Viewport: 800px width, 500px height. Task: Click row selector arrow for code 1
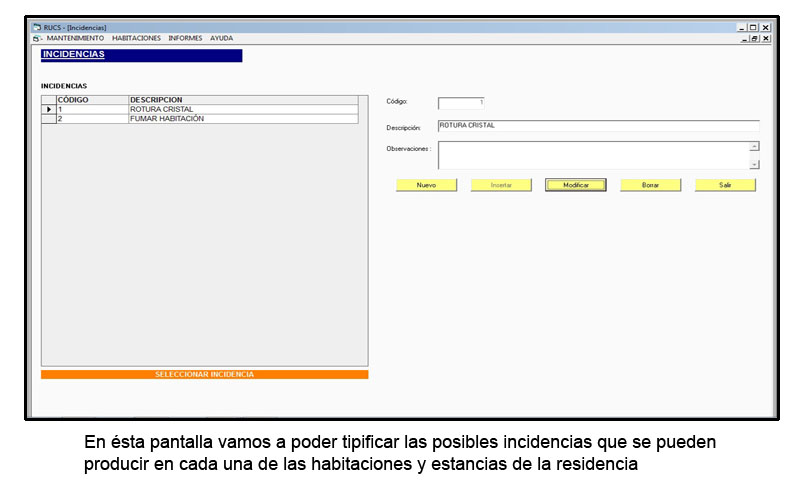tap(49, 109)
